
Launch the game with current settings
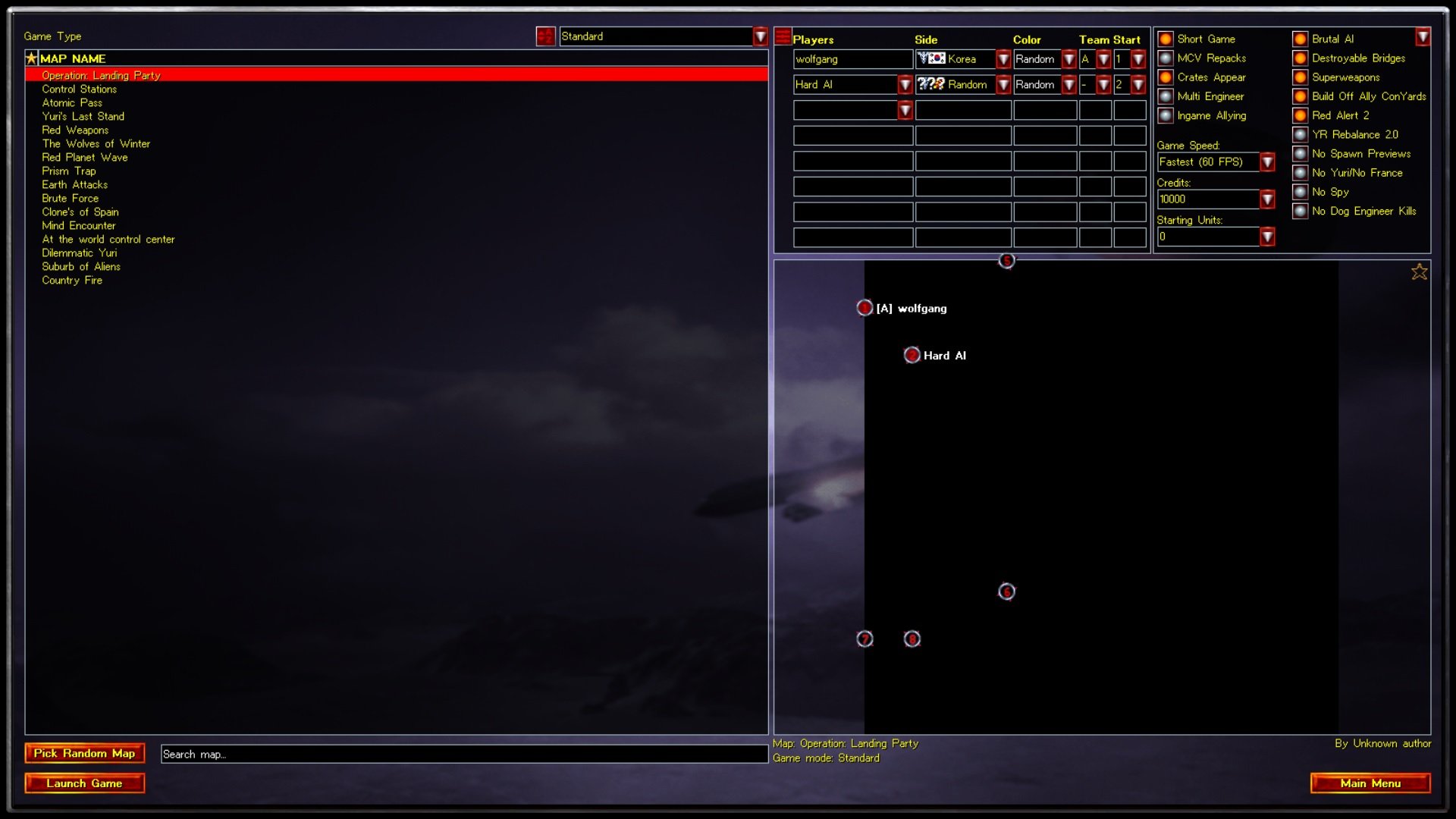pos(84,783)
